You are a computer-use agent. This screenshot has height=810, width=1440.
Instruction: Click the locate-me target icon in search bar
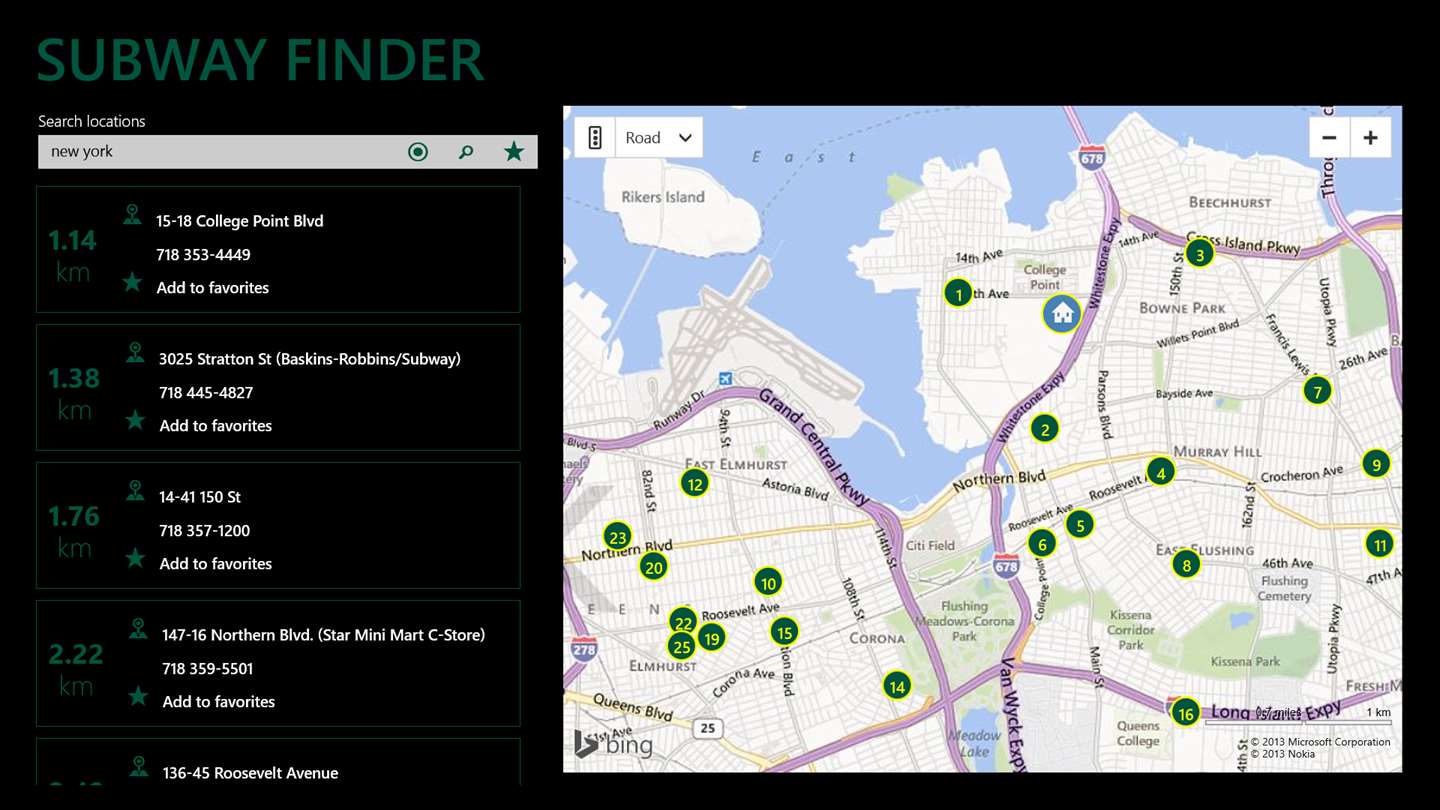pos(418,152)
